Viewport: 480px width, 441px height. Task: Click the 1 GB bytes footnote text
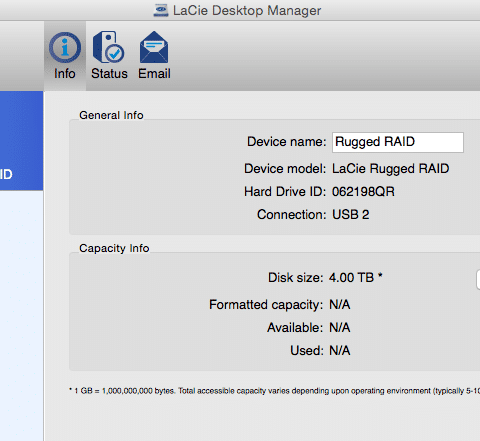(274, 391)
